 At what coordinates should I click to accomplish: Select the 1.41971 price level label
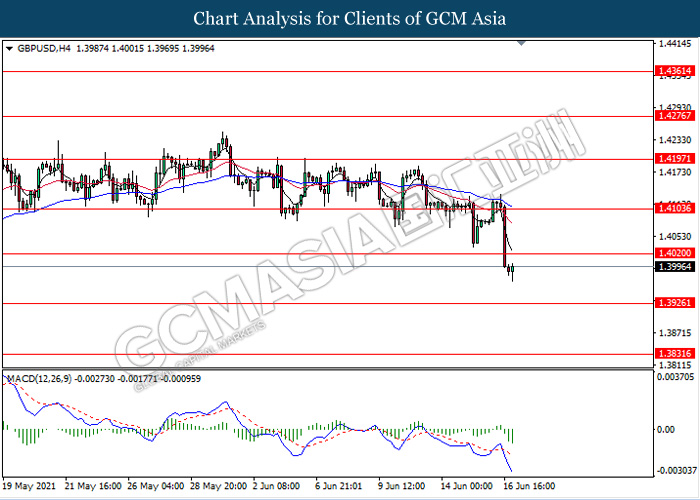tap(674, 158)
